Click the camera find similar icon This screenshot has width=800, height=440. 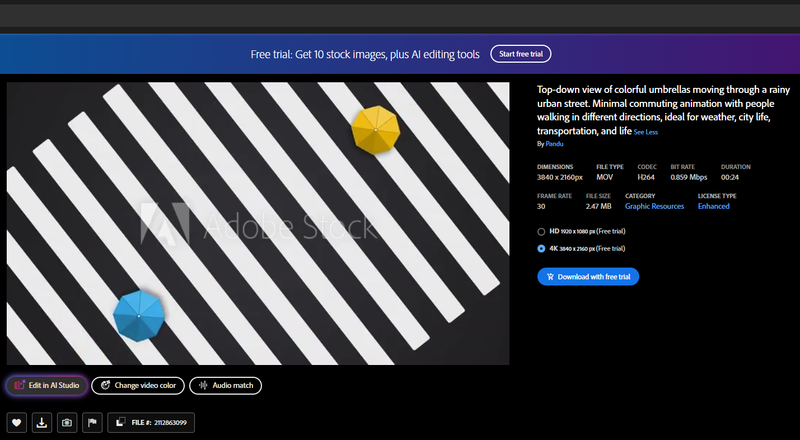point(67,423)
